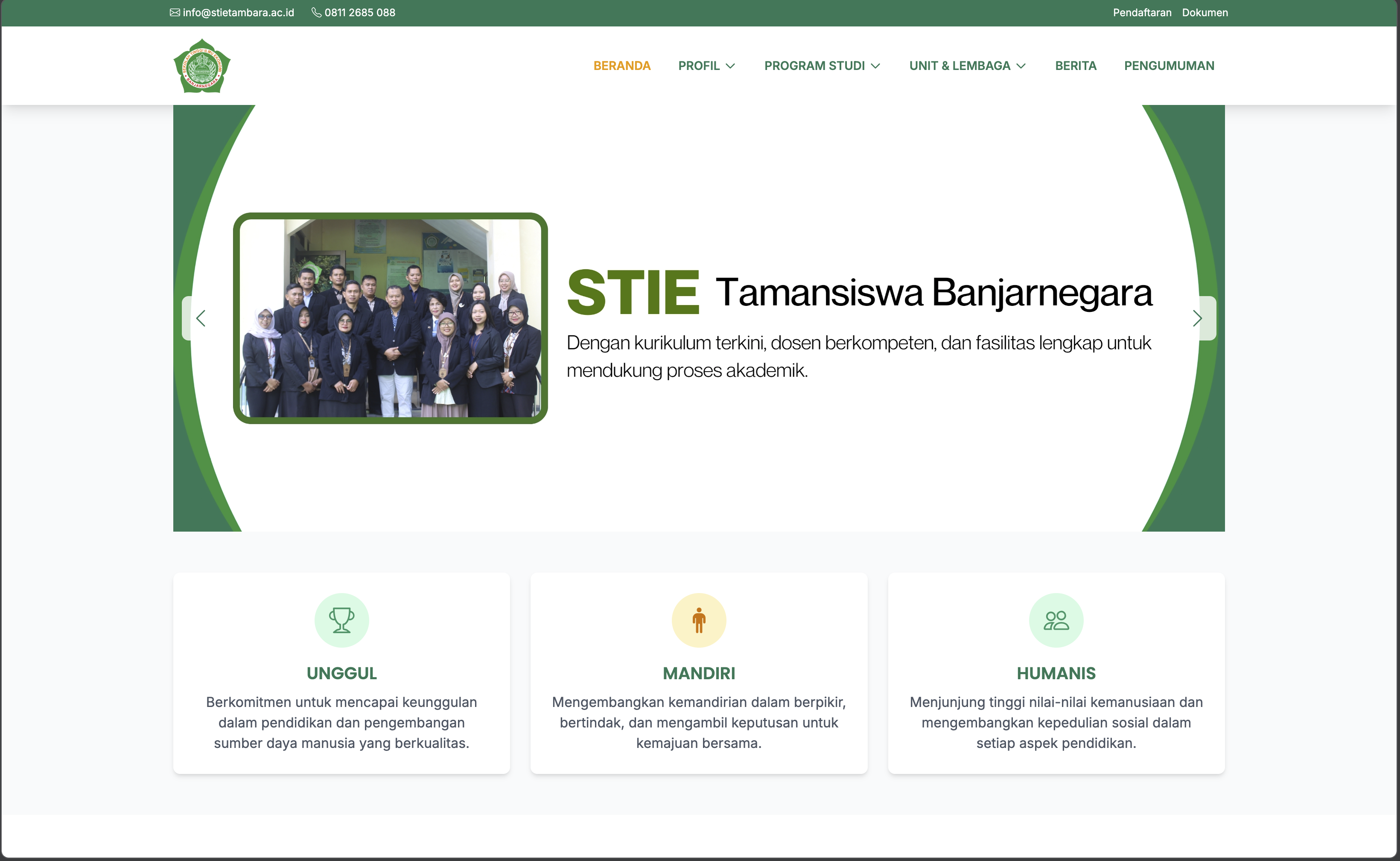
Task: Click the group icon above HUMANIS
Action: click(x=1056, y=620)
